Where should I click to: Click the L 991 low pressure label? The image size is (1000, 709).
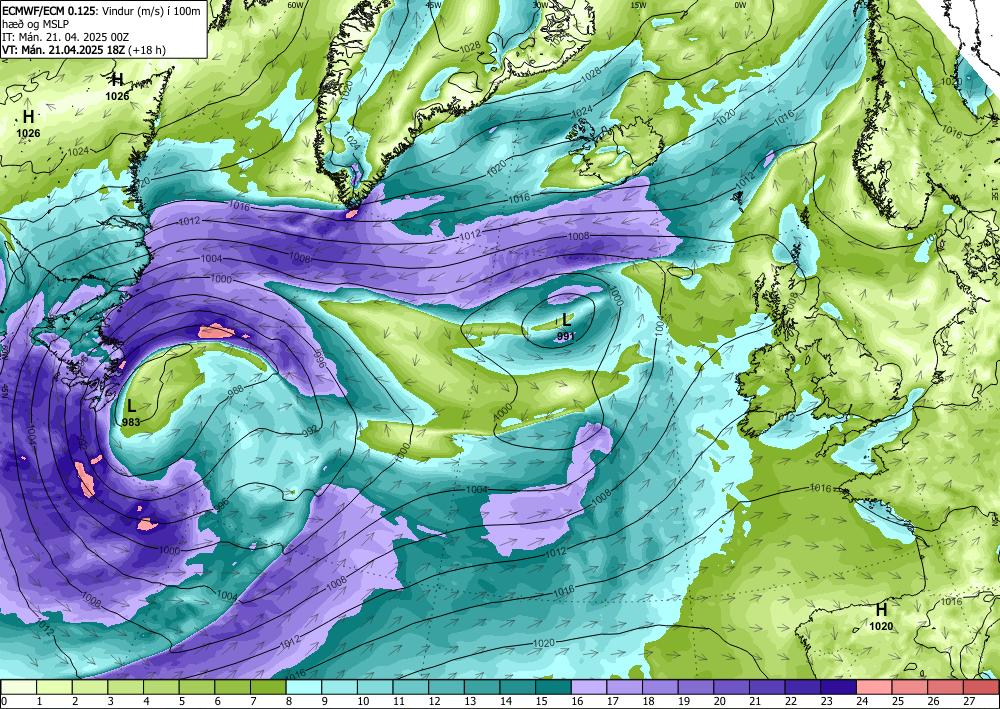pyautogui.click(x=566, y=327)
